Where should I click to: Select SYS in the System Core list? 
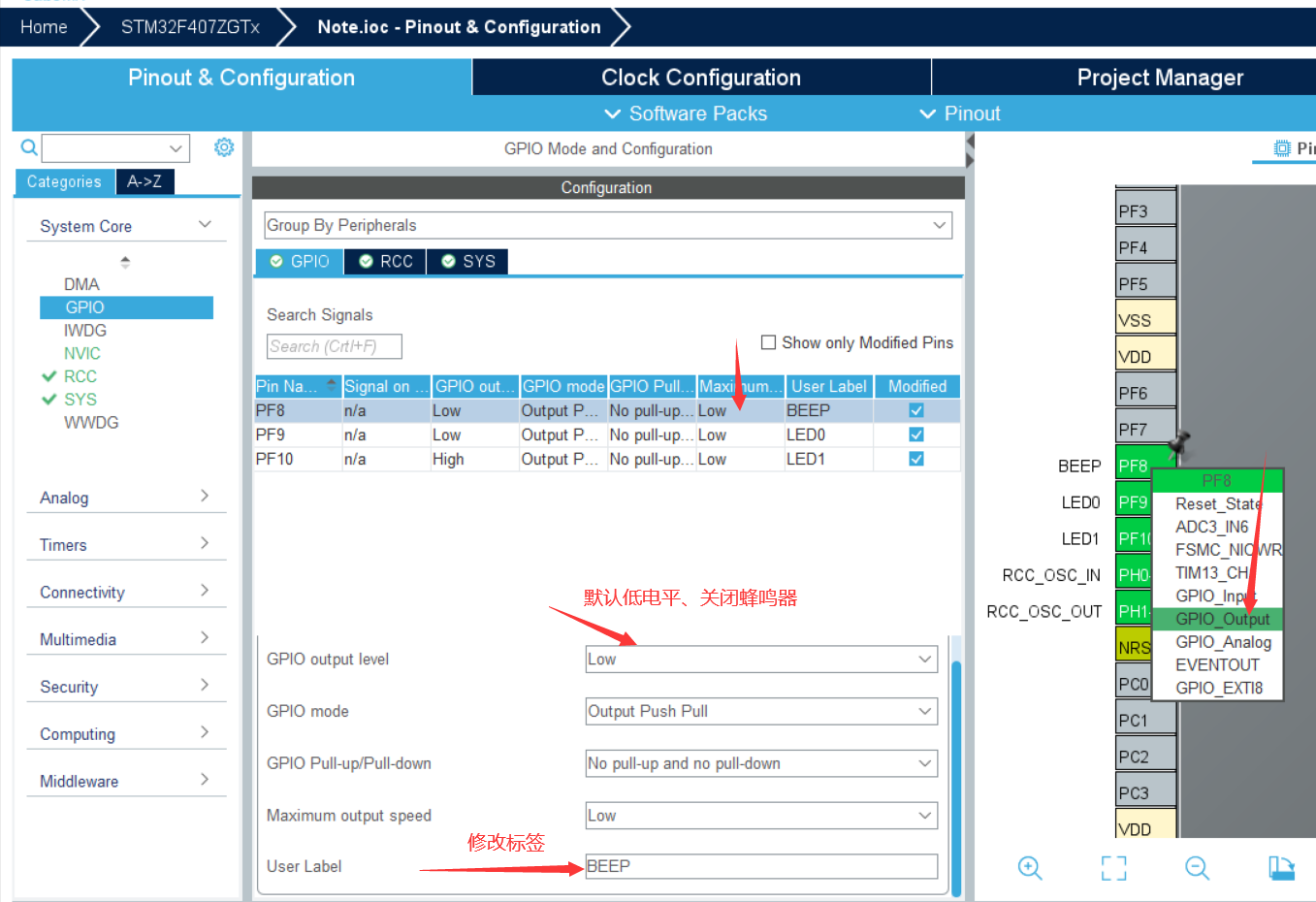pyautogui.click(x=80, y=400)
